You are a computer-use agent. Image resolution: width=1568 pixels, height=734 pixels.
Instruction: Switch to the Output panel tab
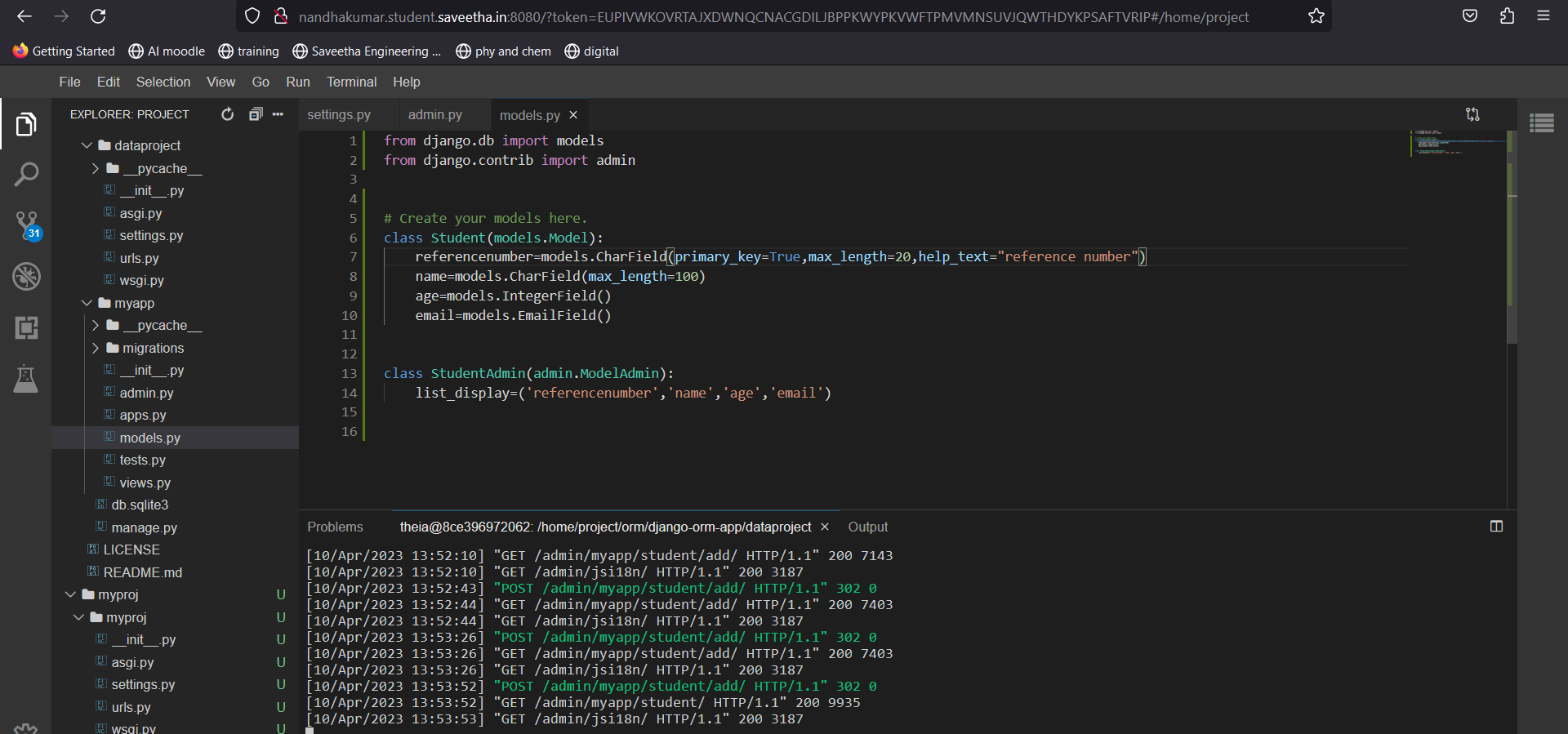pos(867,527)
